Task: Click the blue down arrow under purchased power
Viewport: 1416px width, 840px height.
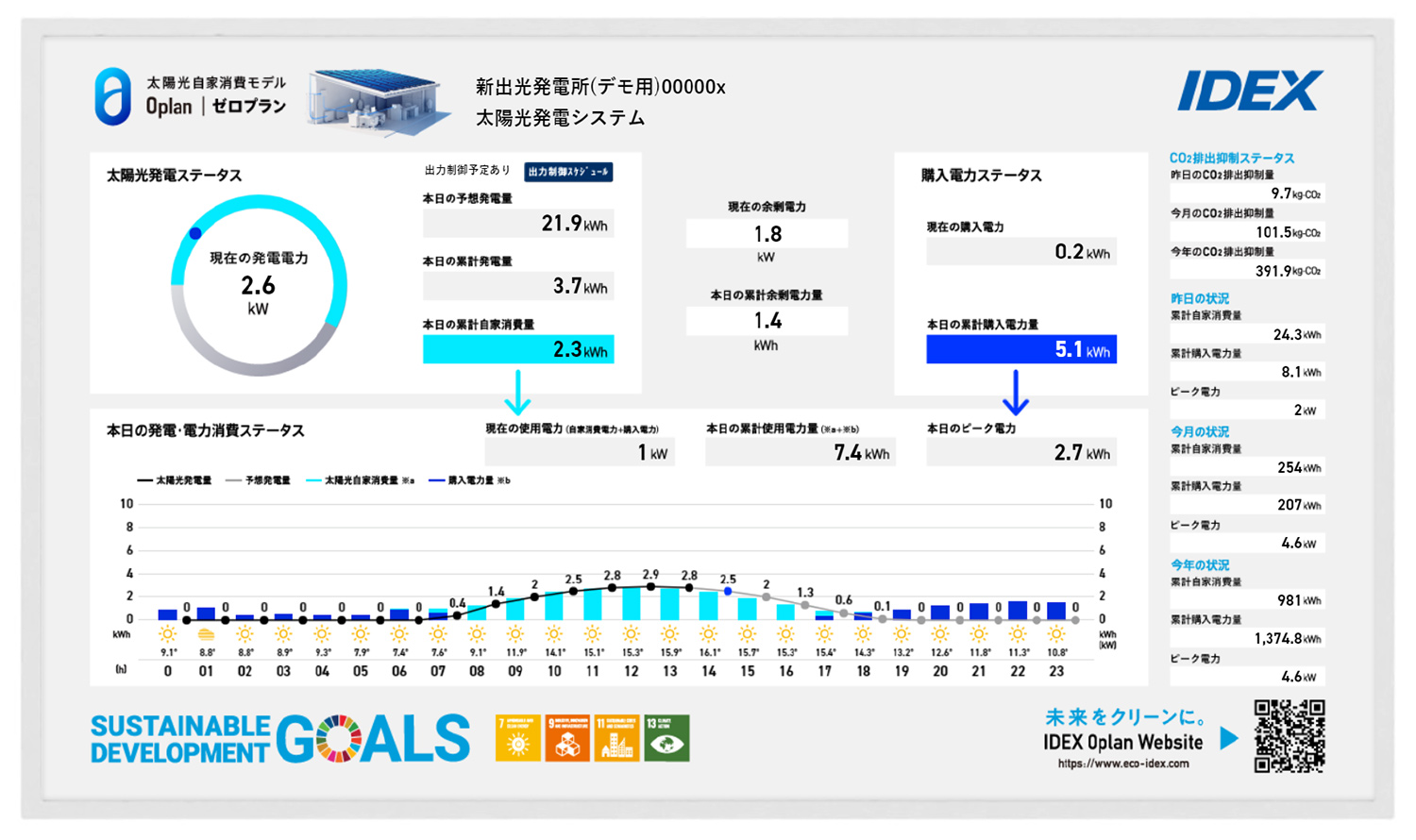Action: tap(1016, 393)
